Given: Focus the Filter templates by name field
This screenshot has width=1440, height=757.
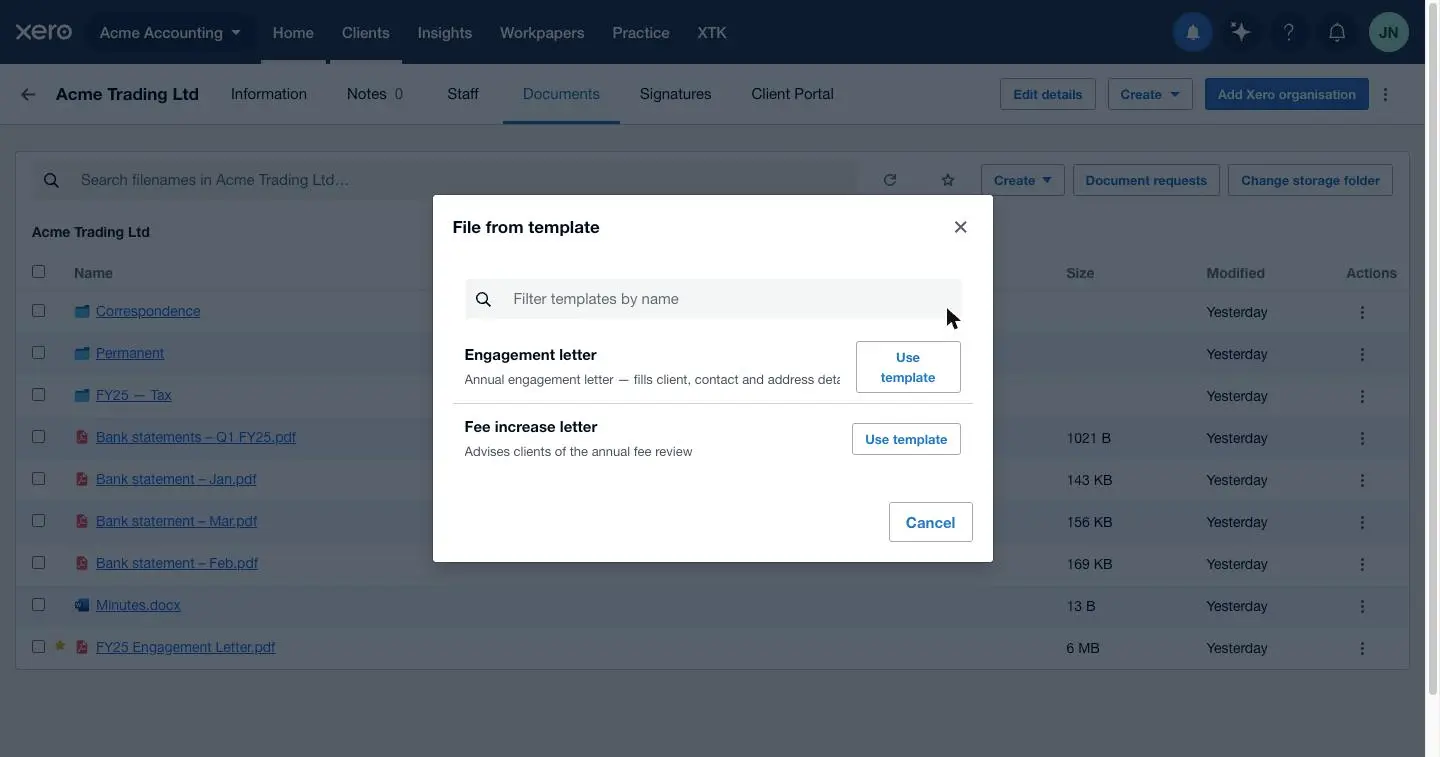Looking at the screenshot, I should [713, 299].
